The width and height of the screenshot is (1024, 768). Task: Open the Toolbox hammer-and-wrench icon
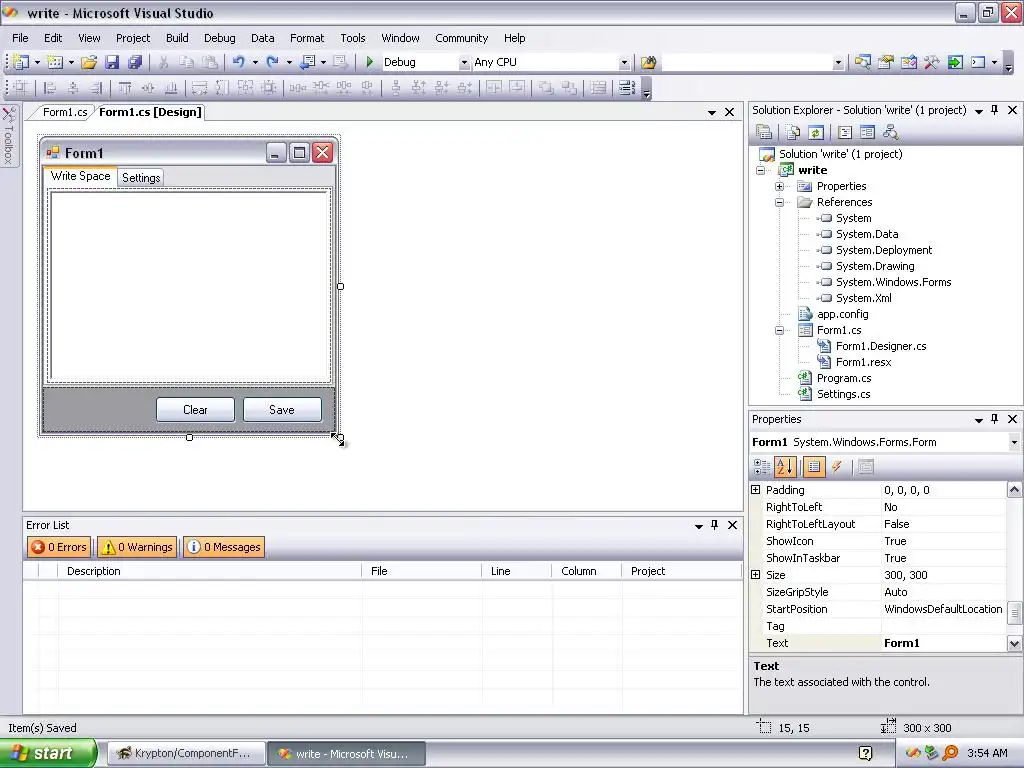tap(931, 62)
